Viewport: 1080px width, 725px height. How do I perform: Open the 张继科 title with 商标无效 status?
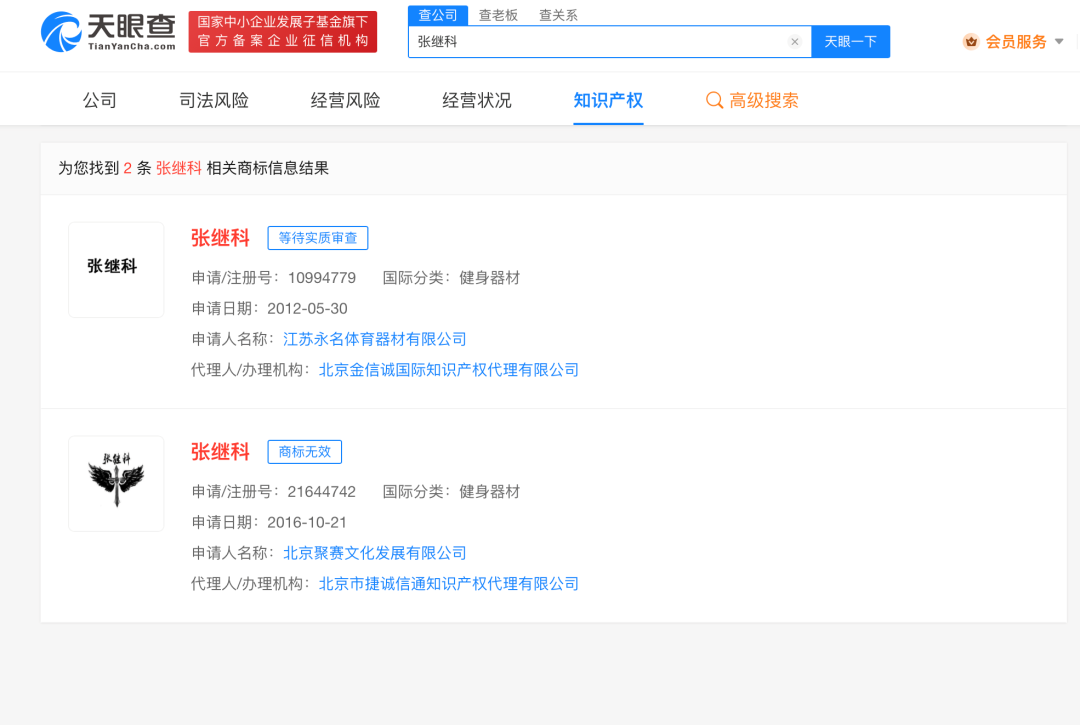220,452
